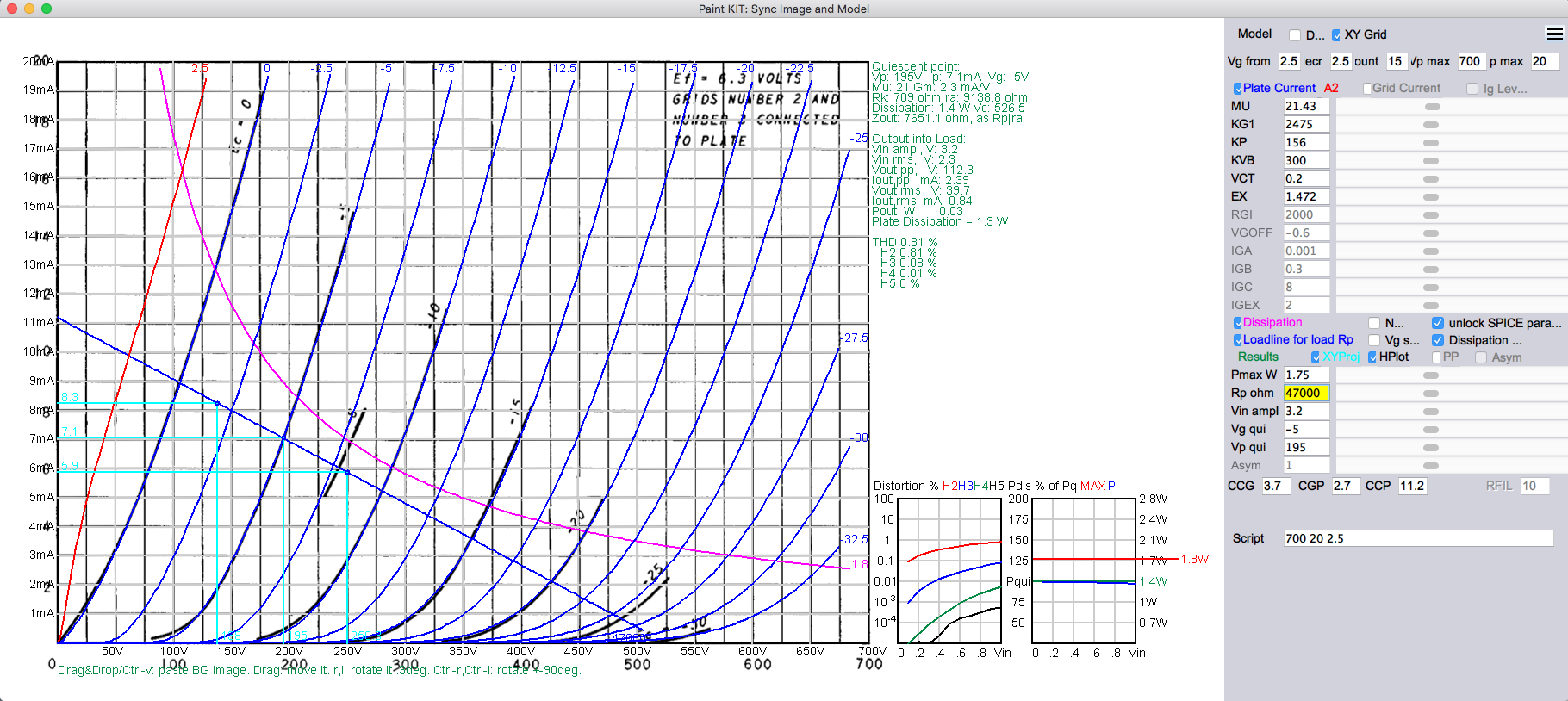1568x701 pixels.
Task: Click the count field showing 15
Action: pyautogui.click(x=1396, y=61)
